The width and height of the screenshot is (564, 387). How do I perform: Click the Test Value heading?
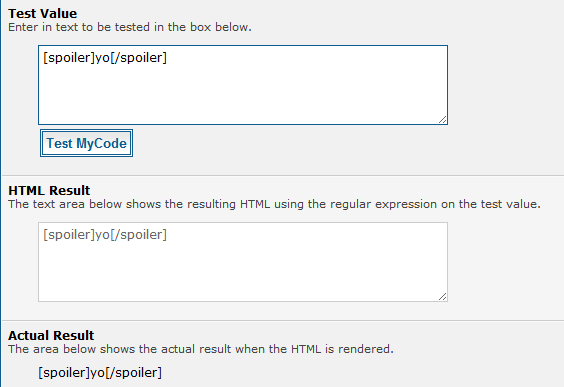point(42,14)
